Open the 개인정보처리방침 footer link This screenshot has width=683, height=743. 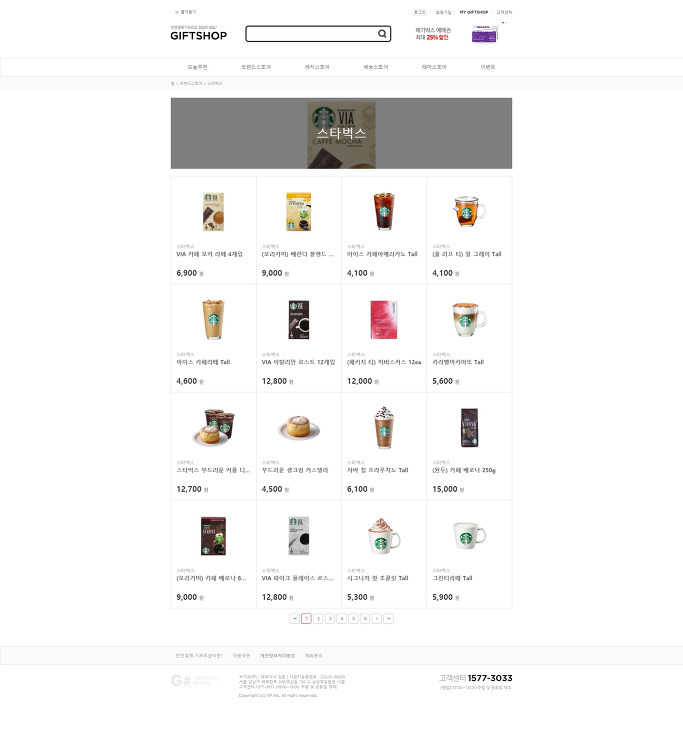click(277, 655)
